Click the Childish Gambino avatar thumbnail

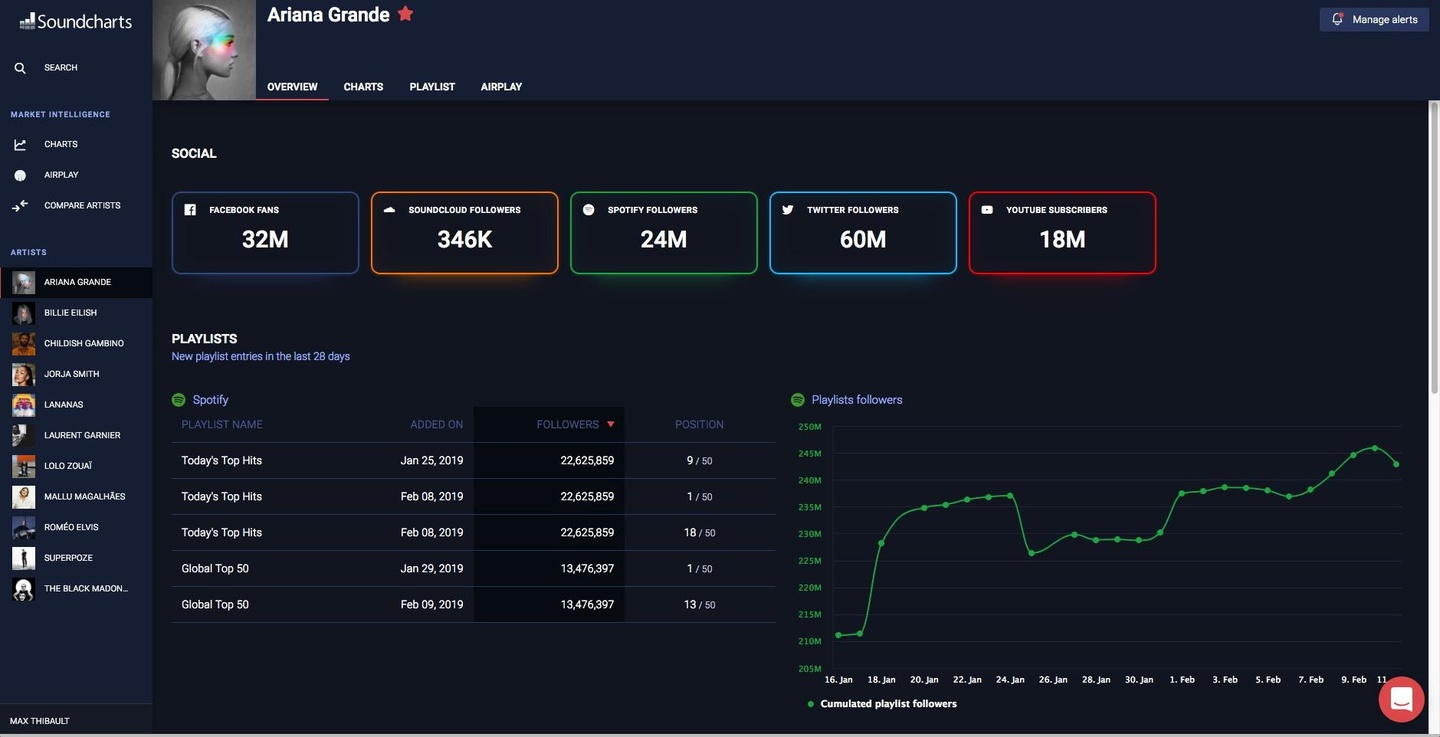23,344
